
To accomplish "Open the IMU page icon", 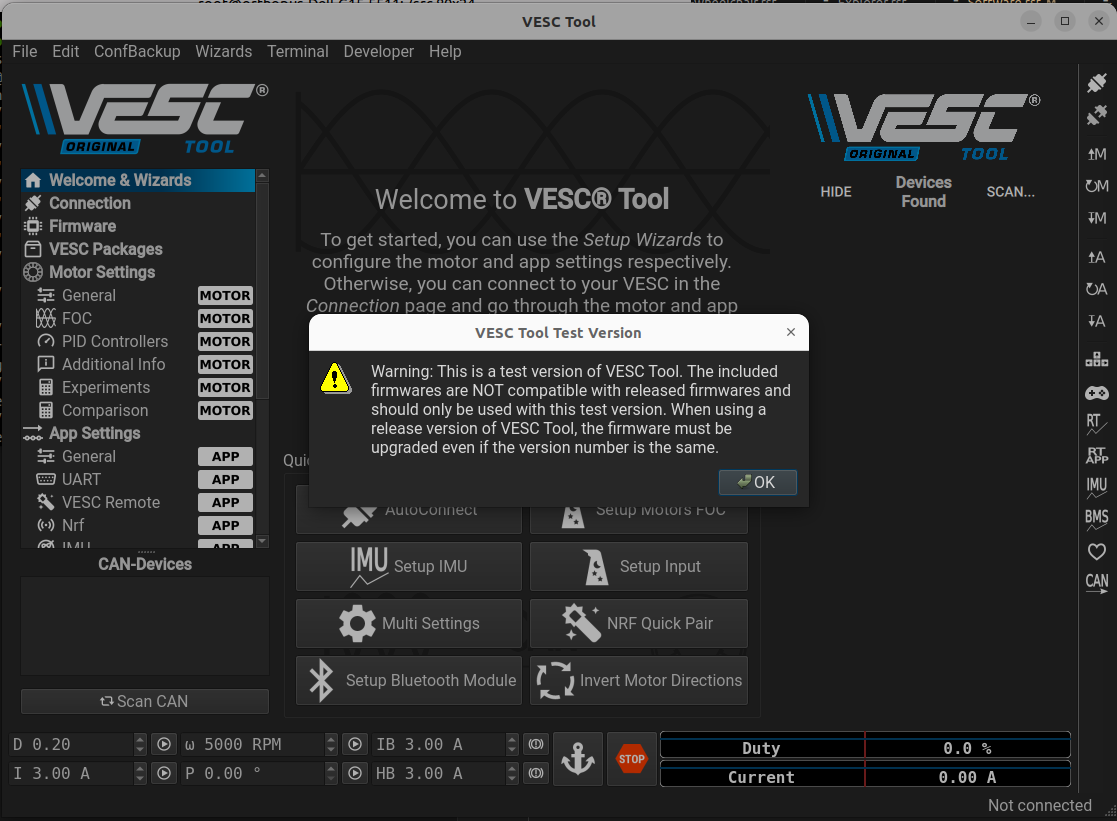I will click(1096, 489).
